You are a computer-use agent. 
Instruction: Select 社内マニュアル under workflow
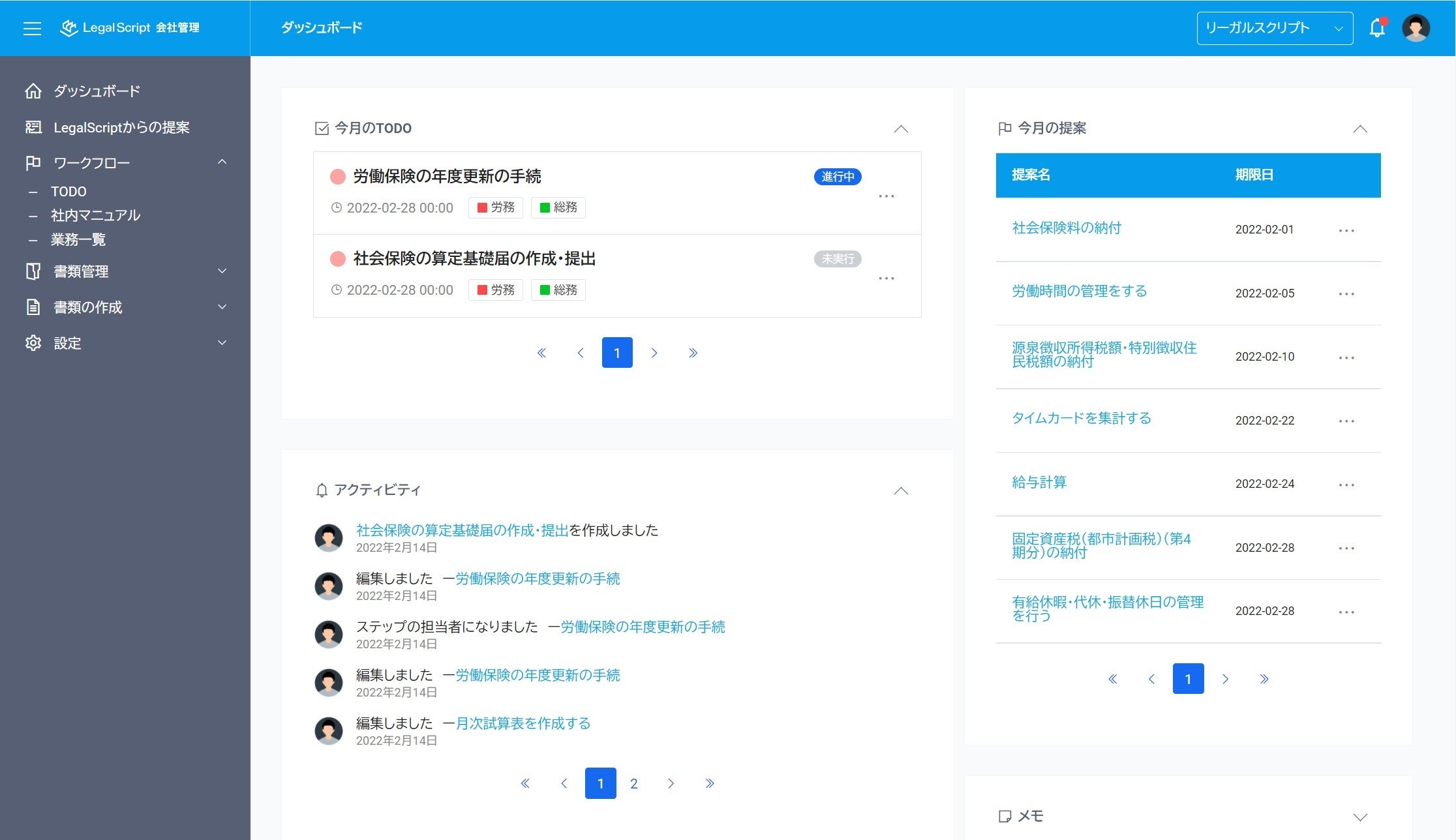click(x=95, y=215)
